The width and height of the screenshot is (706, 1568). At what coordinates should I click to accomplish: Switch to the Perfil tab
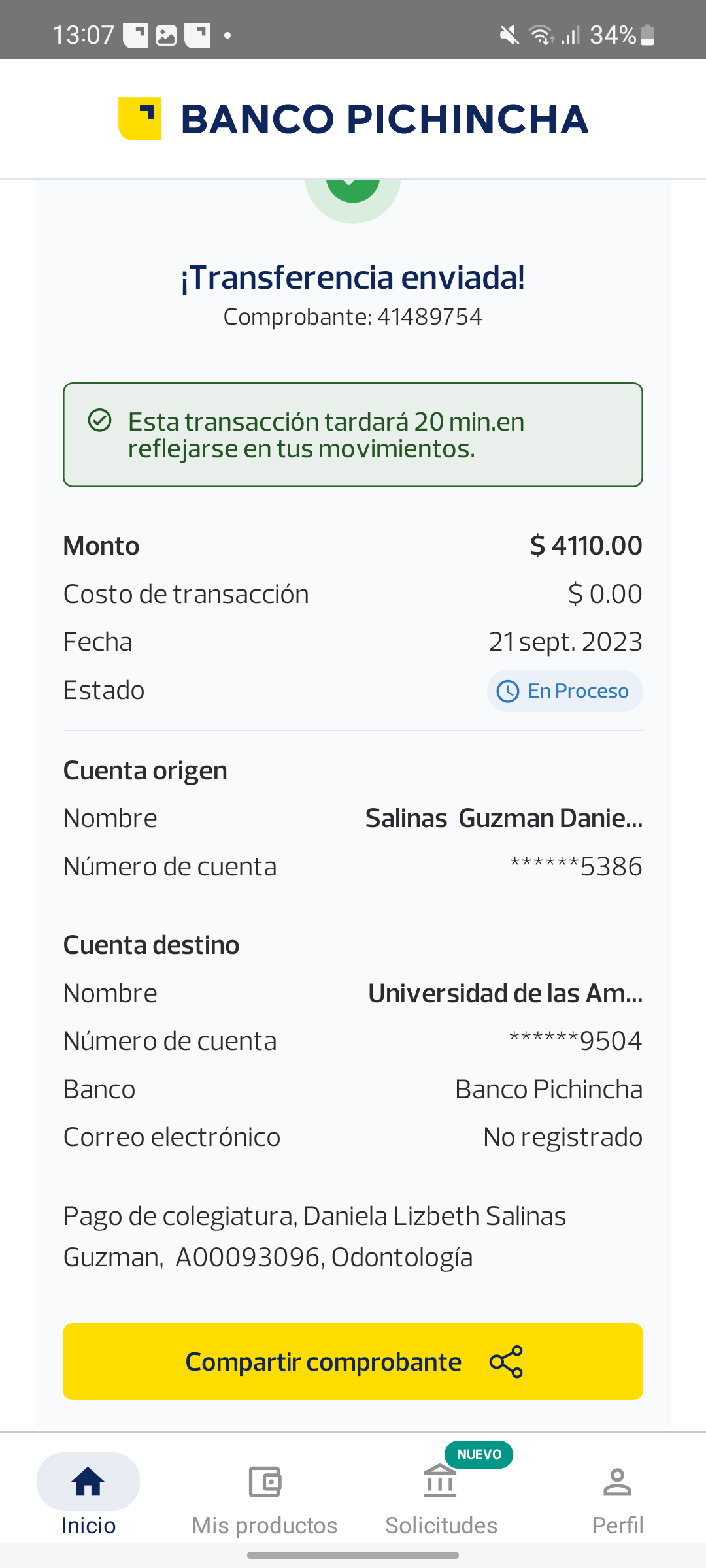(x=617, y=1525)
